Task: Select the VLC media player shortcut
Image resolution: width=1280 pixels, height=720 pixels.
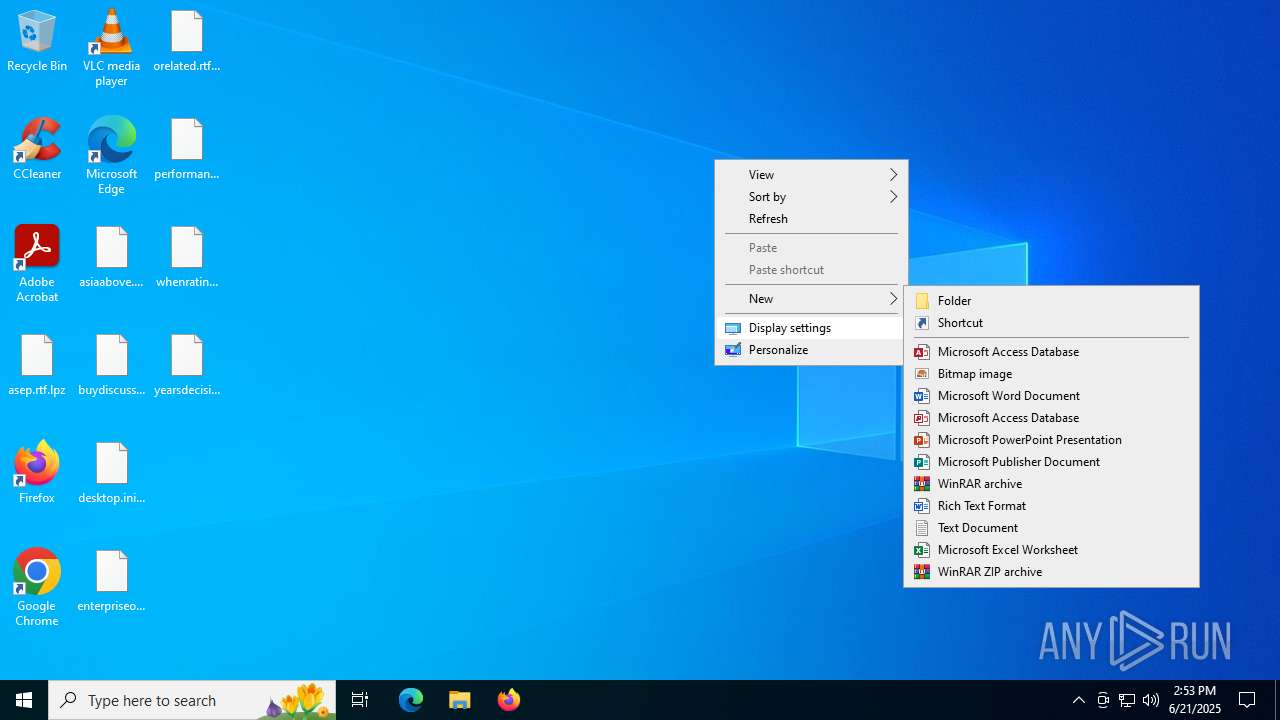Action: pyautogui.click(x=111, y=47)
